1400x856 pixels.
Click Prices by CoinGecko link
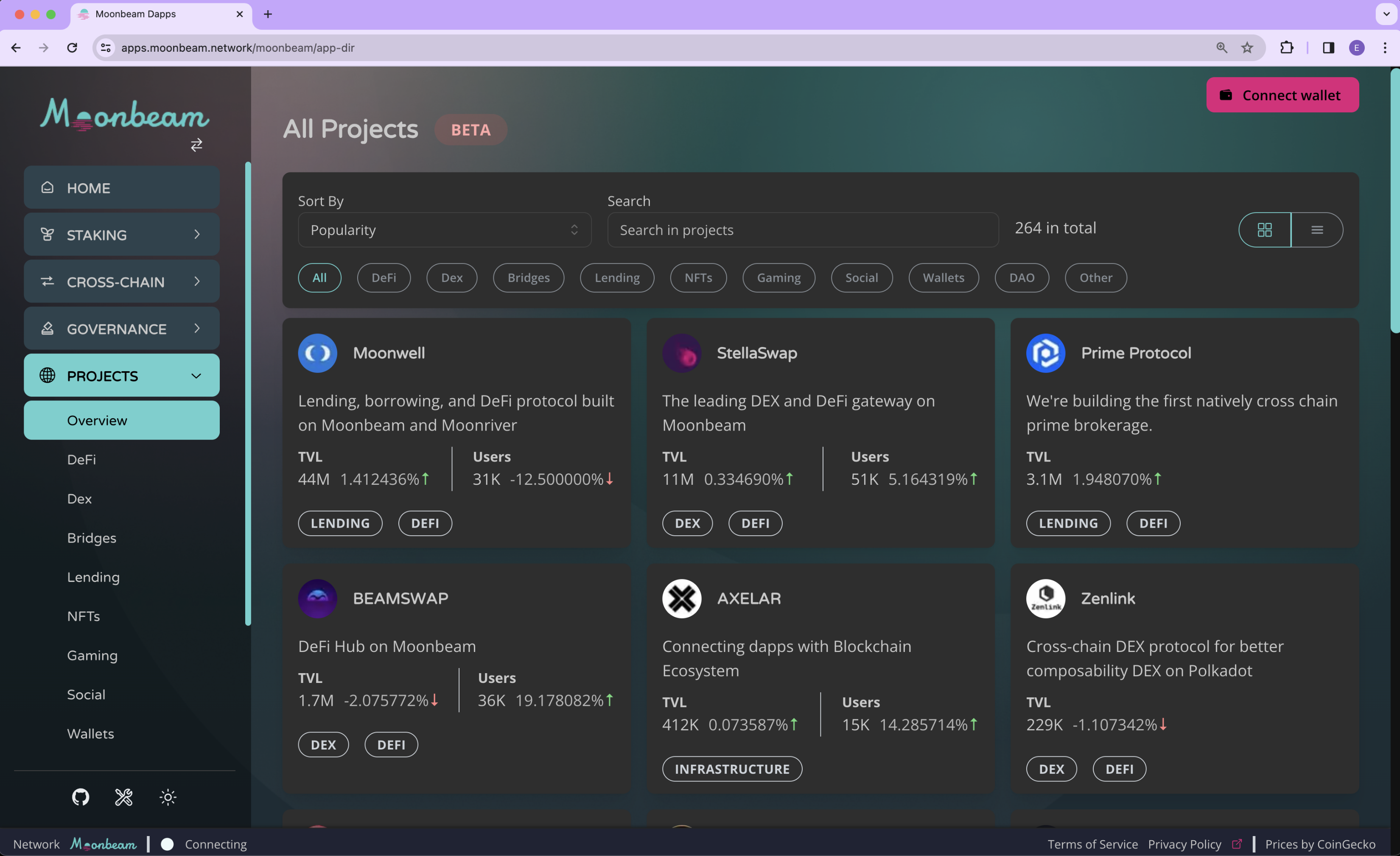click(x=1320, y=844)
